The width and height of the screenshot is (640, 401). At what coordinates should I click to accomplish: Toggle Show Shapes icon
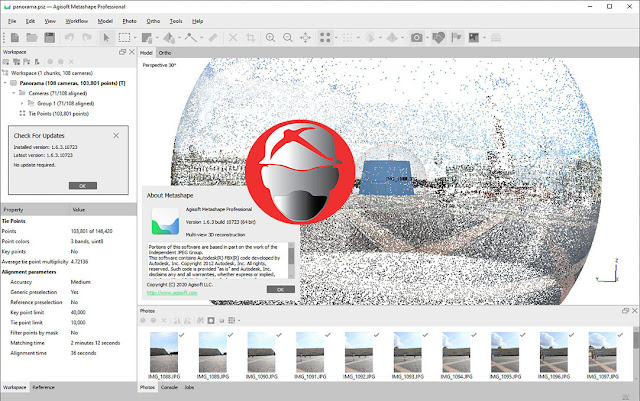(438, 38)
